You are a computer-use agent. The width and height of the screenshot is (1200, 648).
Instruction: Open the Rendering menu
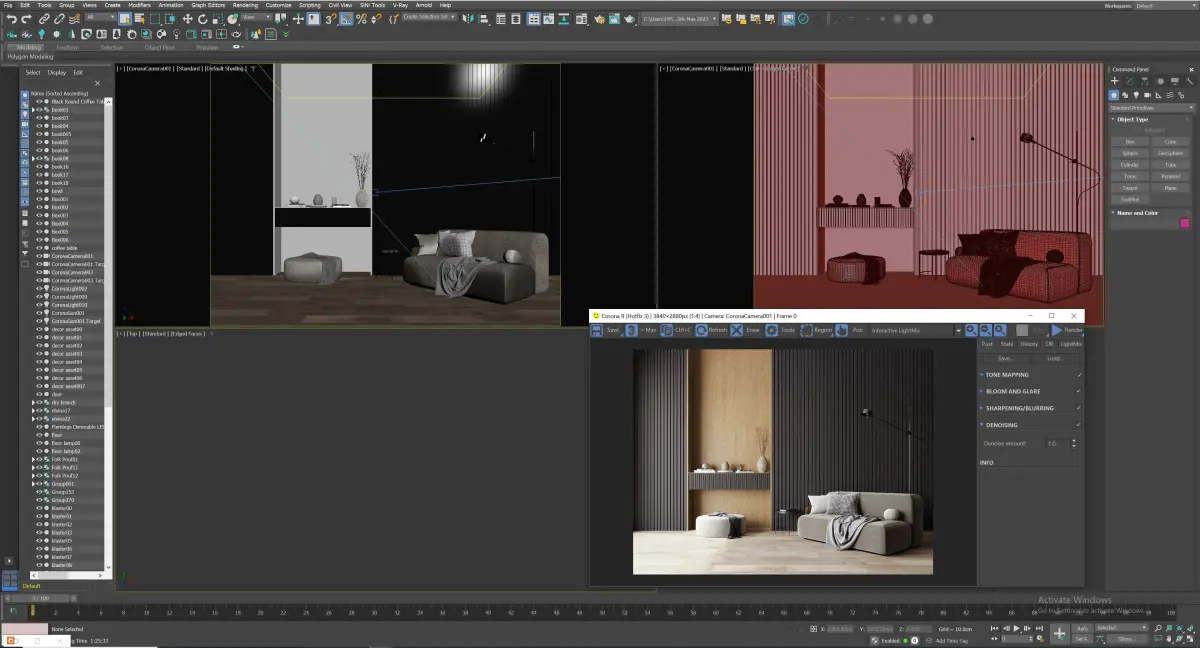[245, 5]
